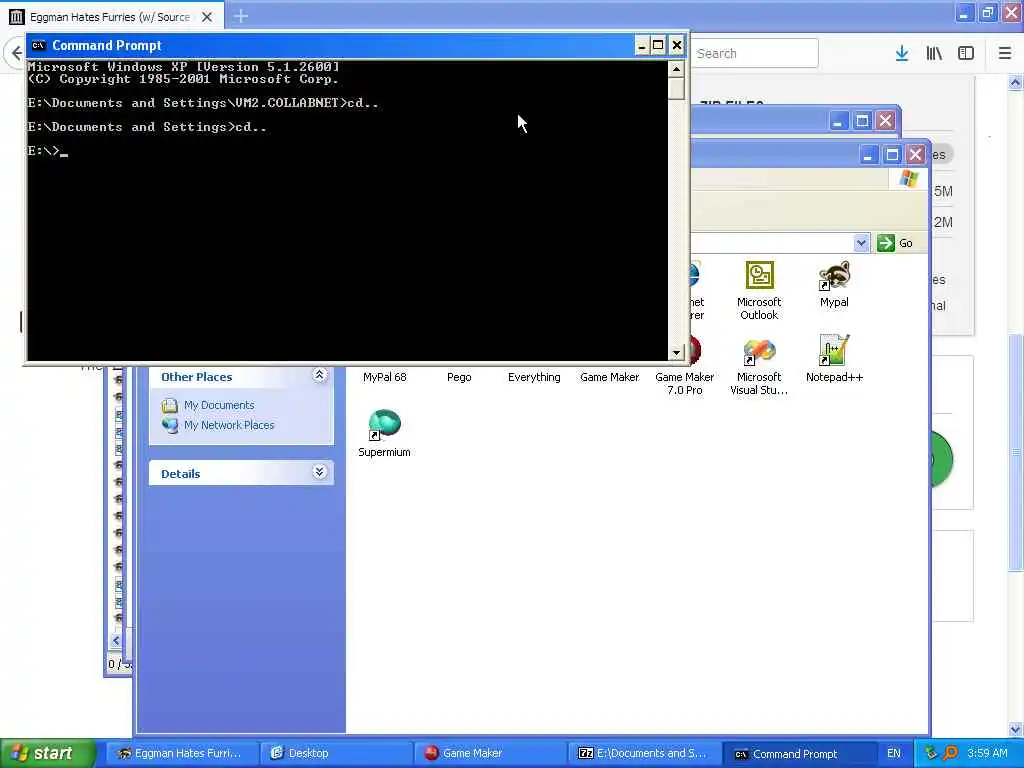
Task: Click the browser Search input field
Action: (x=754, y=53)
